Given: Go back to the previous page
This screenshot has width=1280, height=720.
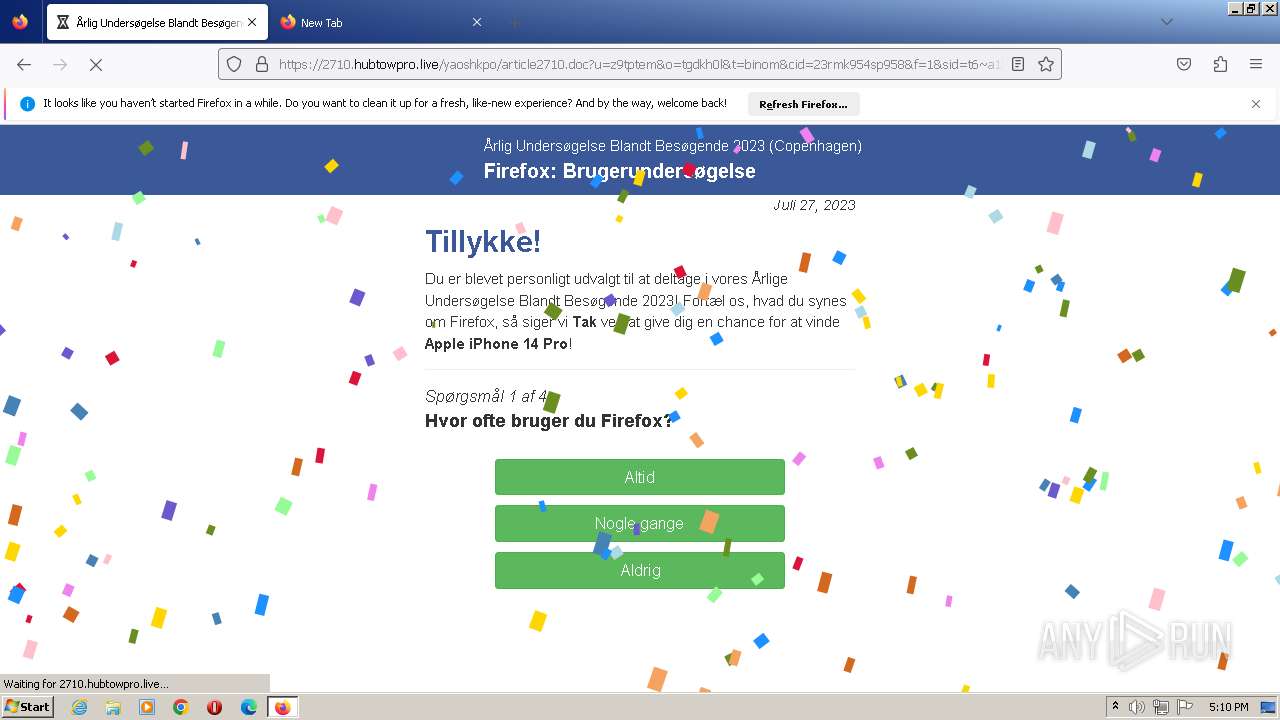Looking at the screenshot, I should pos(24,64).
